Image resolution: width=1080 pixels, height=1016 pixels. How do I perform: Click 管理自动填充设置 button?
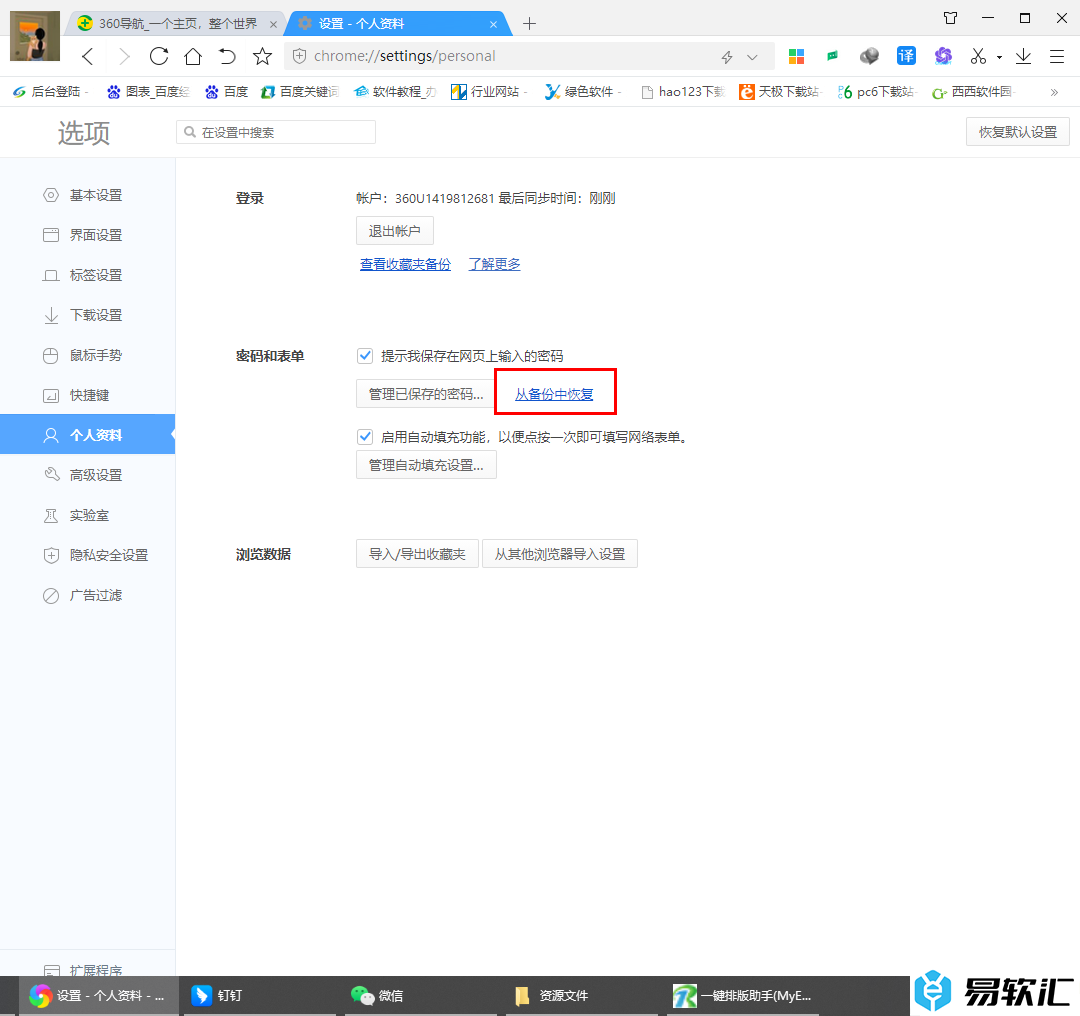pyautogui.click(x=426, y=465)
